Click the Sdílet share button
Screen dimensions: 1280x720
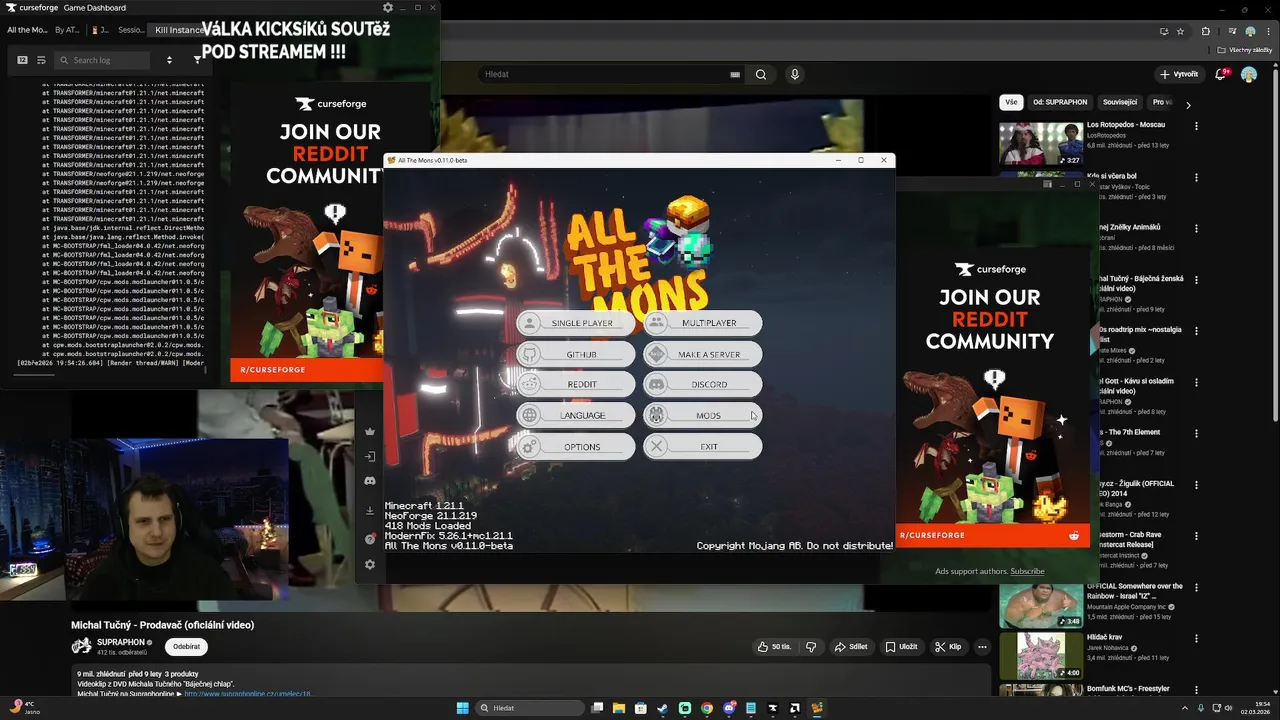point(851,647)
